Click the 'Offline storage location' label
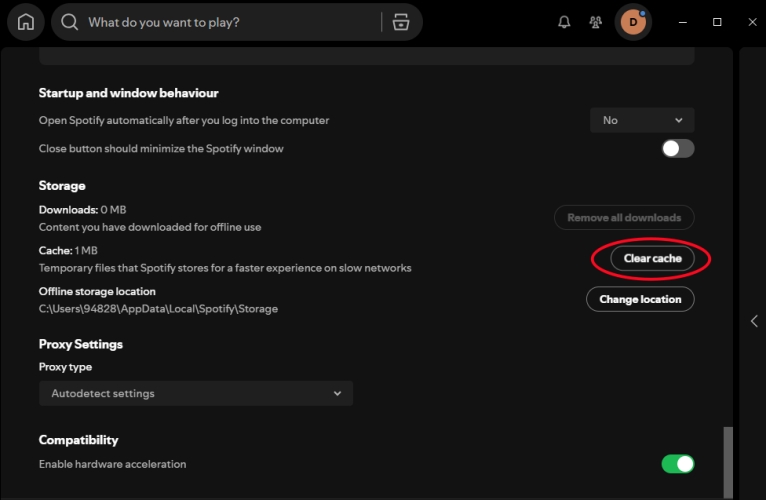The width and height of the screenshot is (766, 500). (x=97, y=291)
